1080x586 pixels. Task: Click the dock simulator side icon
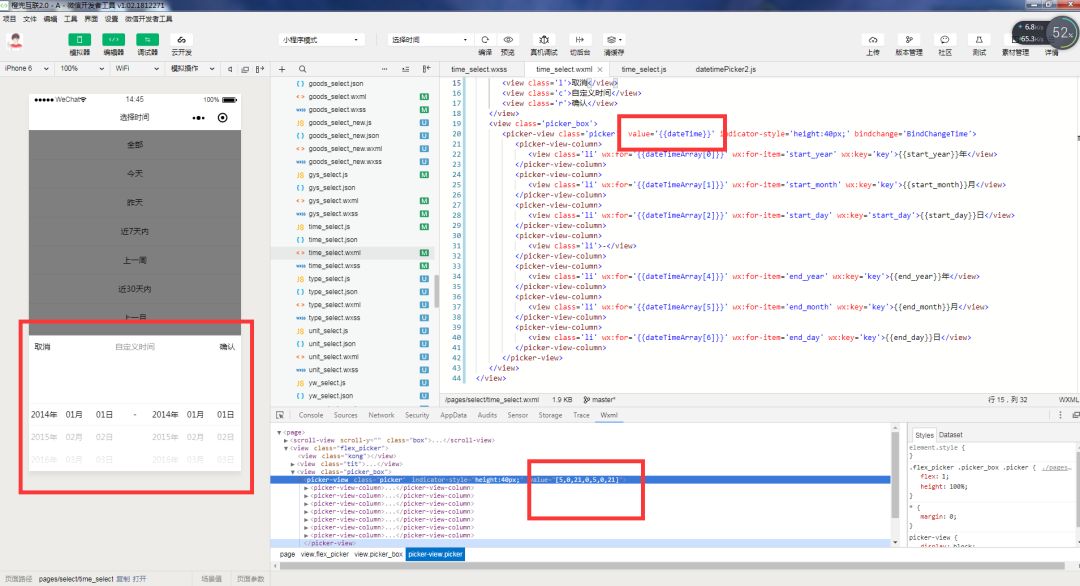tap(260, 70)
